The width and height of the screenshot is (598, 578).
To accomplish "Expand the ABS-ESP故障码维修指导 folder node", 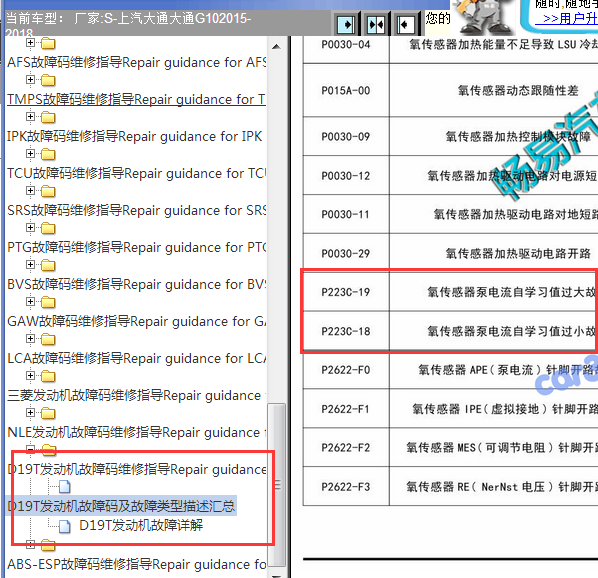I will 31,544.
